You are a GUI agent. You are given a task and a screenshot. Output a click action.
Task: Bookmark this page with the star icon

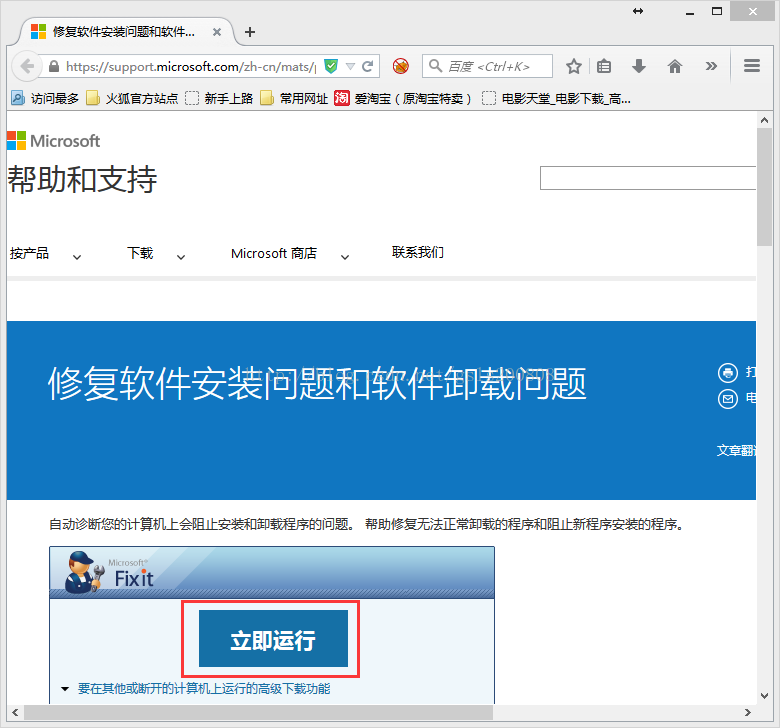[574, 66]
